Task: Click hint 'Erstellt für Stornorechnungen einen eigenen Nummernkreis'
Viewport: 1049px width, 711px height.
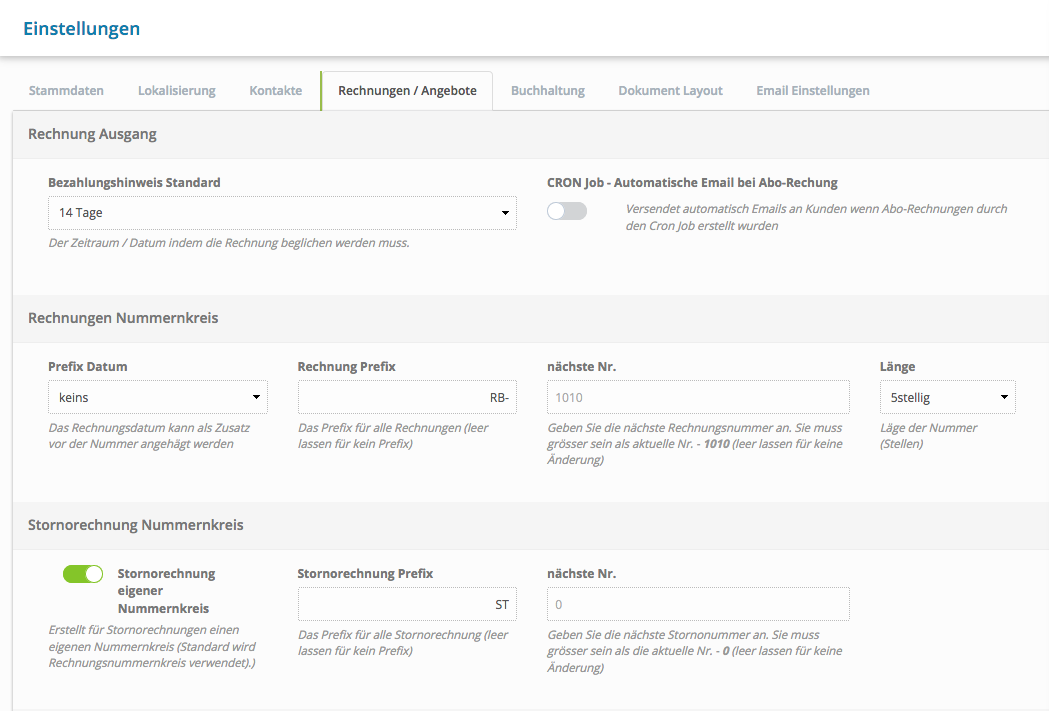Action: tap(152, 646)
